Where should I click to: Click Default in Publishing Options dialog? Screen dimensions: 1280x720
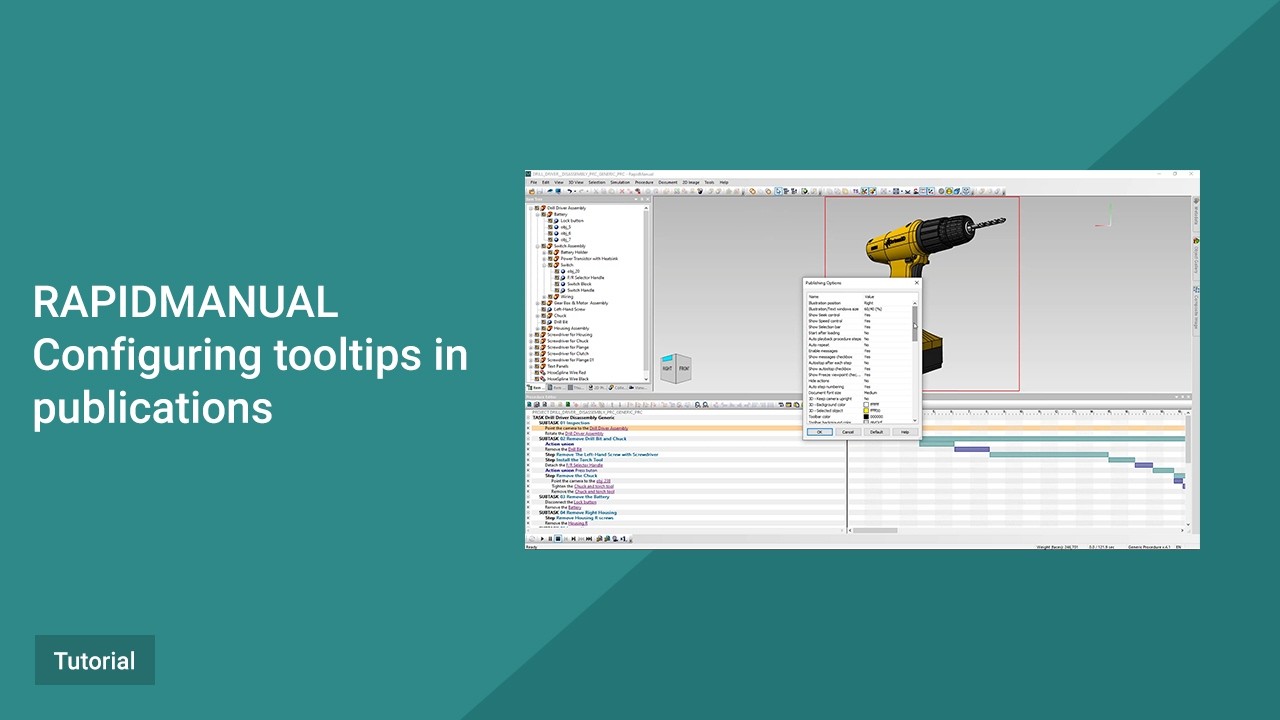tap(876, 432)
